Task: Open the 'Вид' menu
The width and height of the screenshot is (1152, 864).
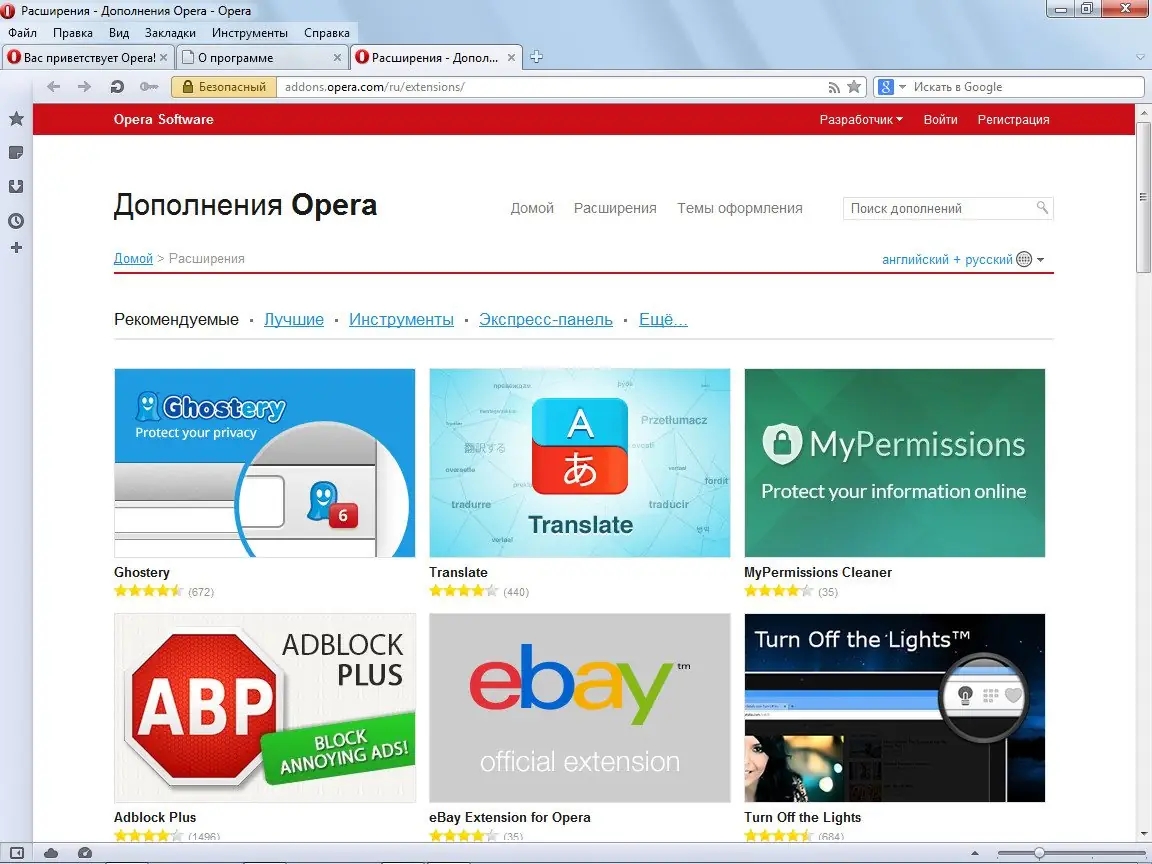Action: (119, 33)
